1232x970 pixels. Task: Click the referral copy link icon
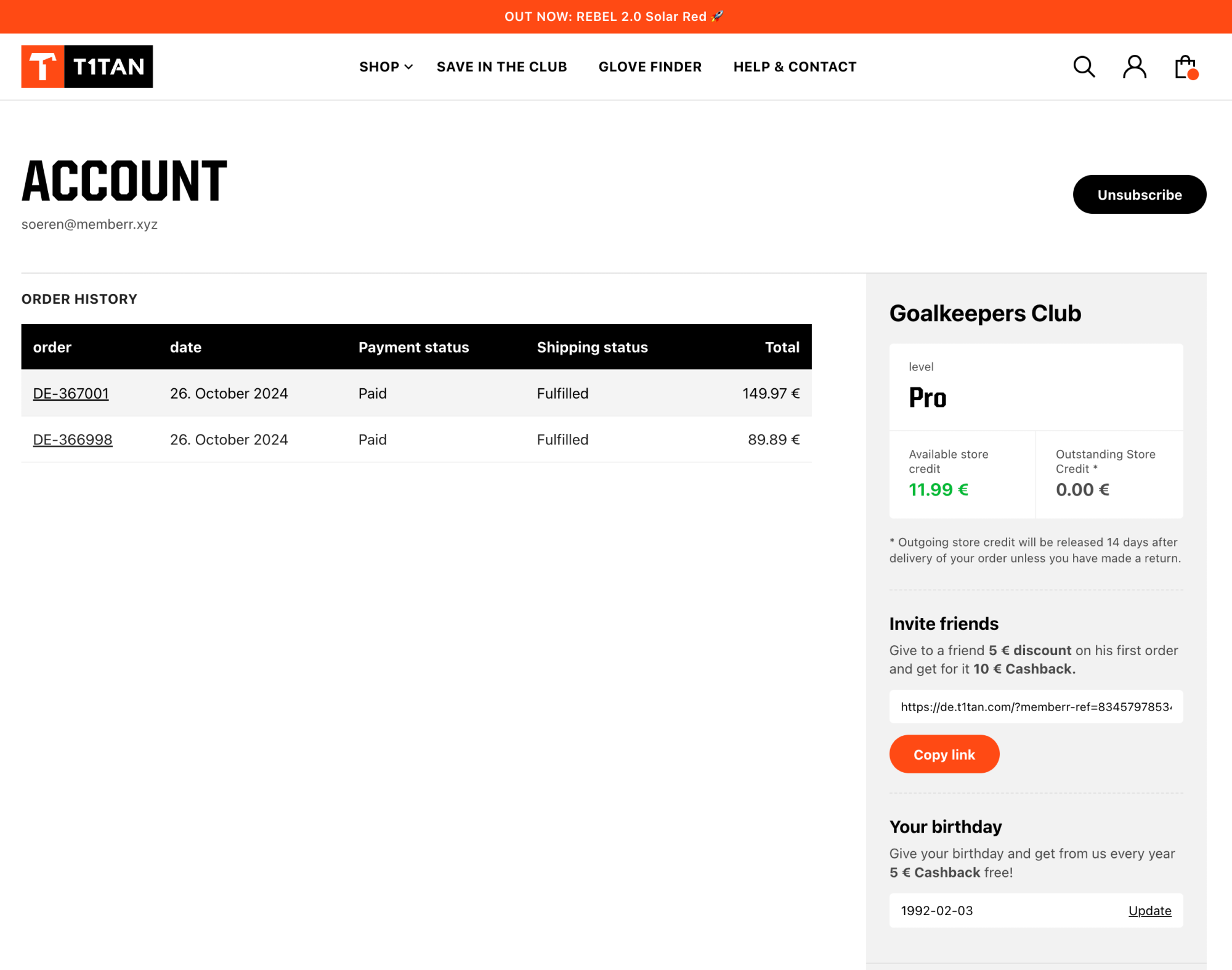click(944, 753)
